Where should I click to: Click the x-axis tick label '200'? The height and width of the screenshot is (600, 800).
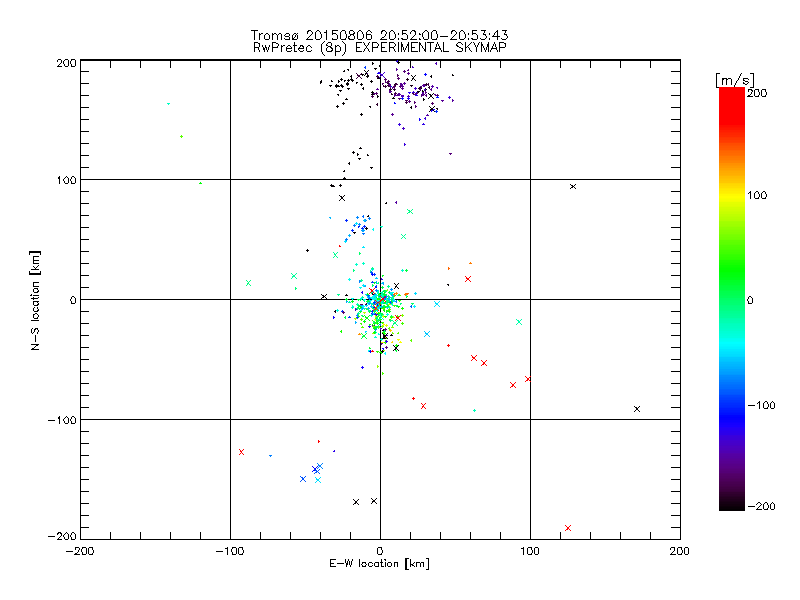680,551
